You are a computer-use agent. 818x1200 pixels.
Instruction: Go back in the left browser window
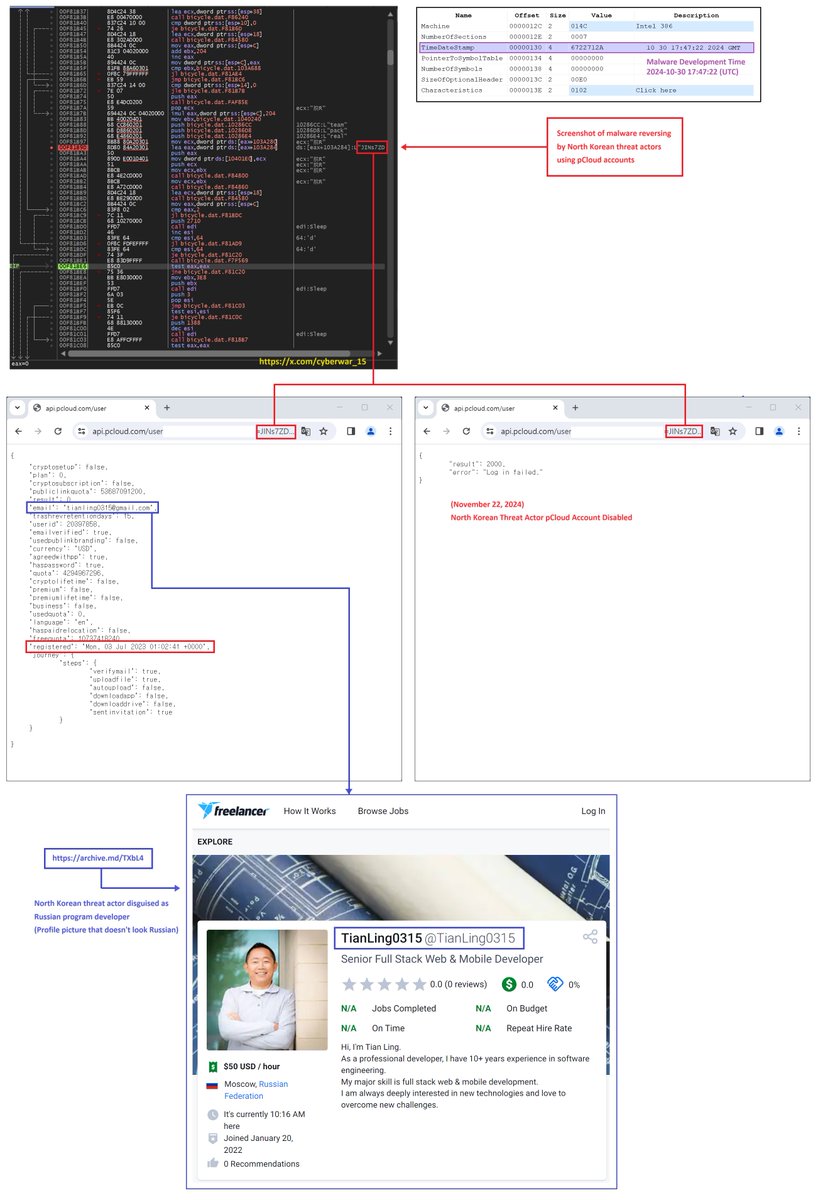click(19, 431)
